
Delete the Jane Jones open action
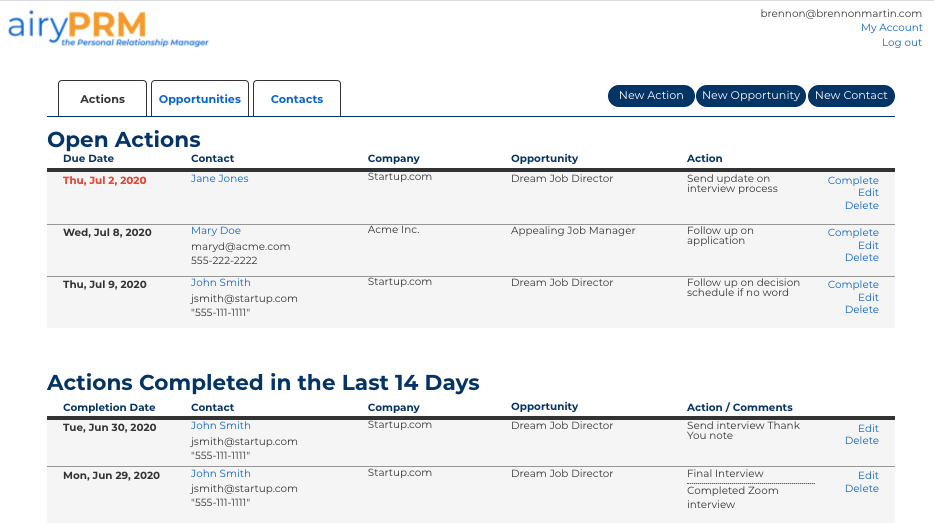[x=861, y=206]
